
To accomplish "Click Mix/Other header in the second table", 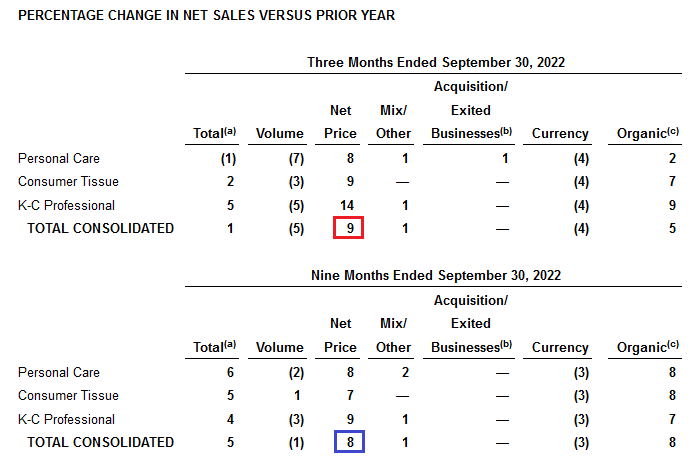I will click(x=393, y=335).
